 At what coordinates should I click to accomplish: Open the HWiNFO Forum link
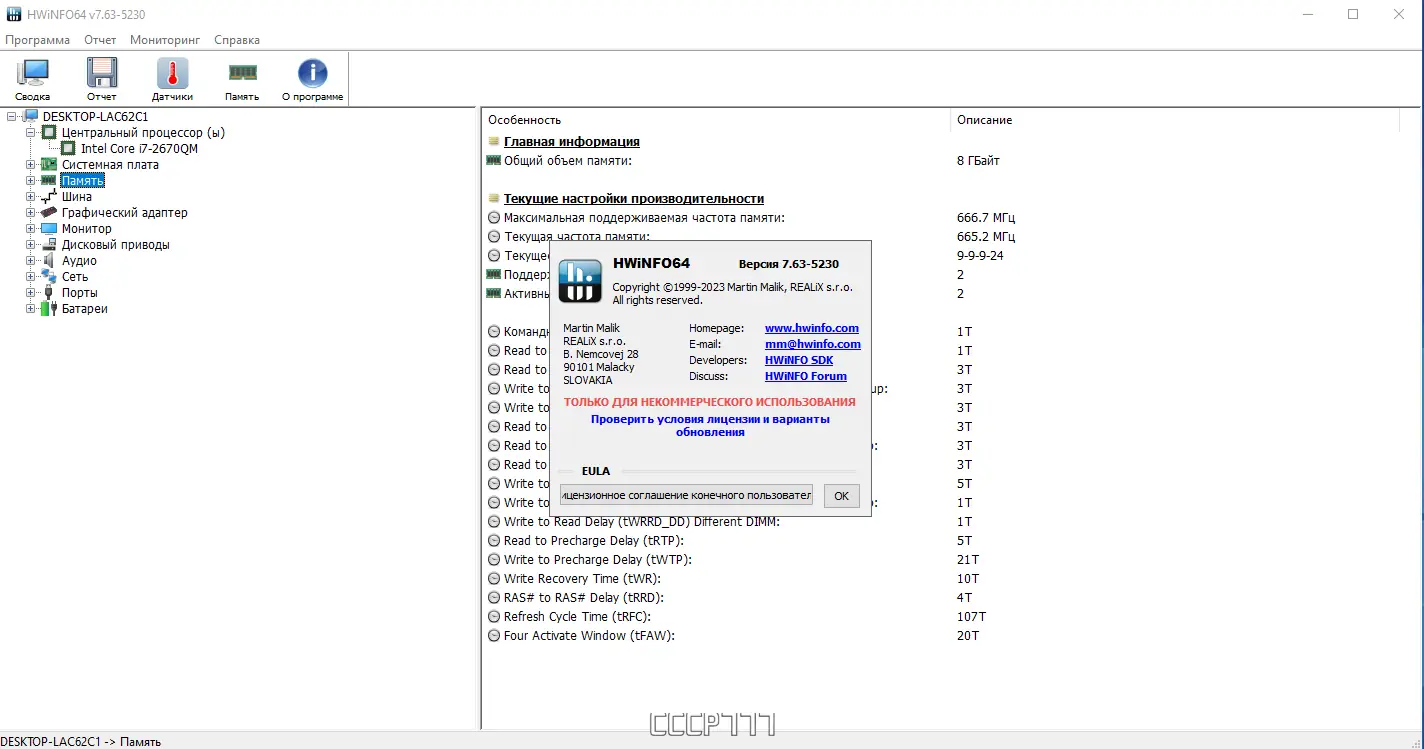tap(806, 376)
